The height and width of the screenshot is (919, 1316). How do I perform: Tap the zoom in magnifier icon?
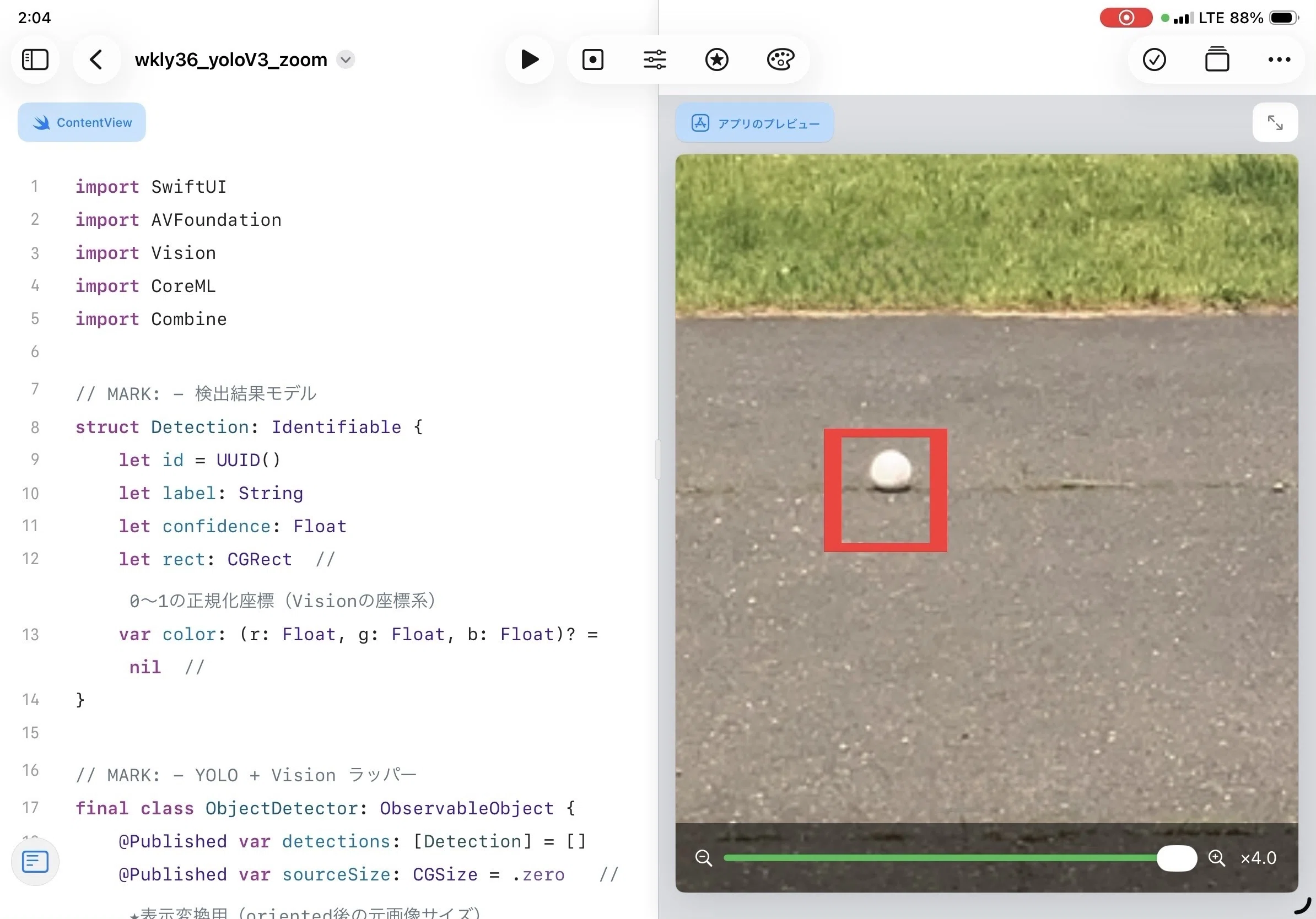1216,858
